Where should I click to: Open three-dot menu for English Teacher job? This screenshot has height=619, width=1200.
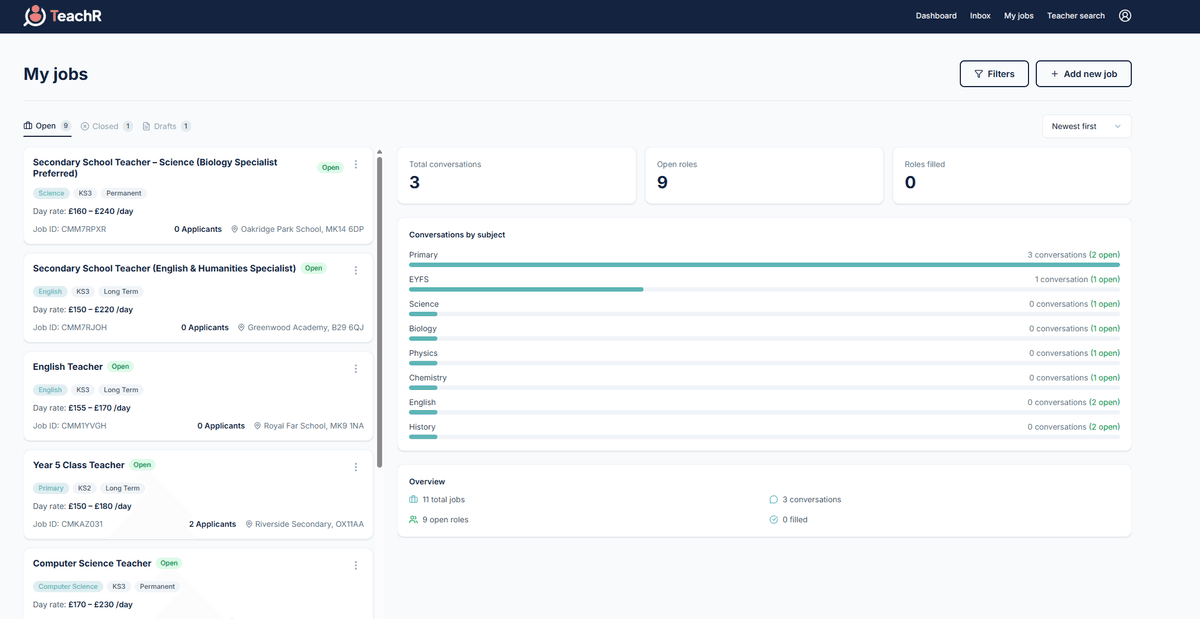click(x=356, y=369)
